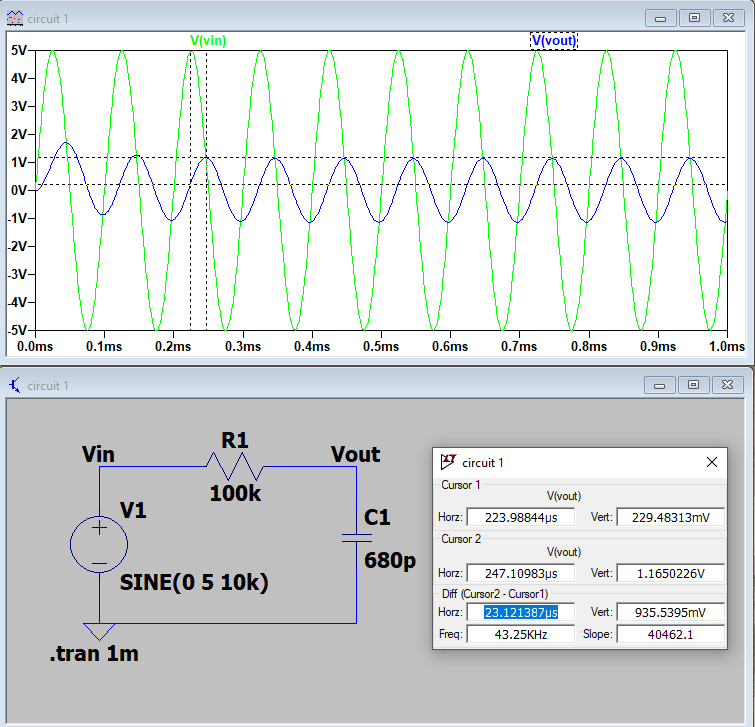Focus the Cursor 2 Horz field
The image size is (755, 727).
tap(520, 574)
